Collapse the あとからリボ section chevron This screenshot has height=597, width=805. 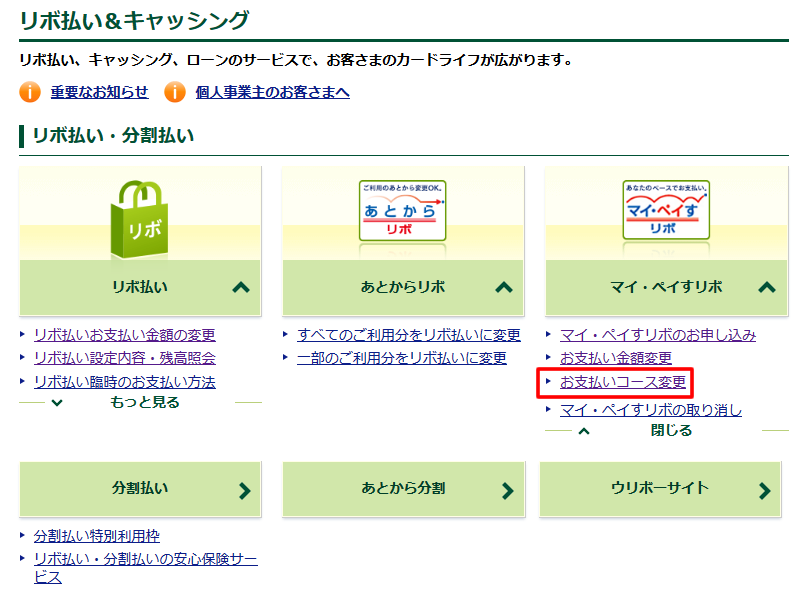pyautogui.click(x=503, y=288)
